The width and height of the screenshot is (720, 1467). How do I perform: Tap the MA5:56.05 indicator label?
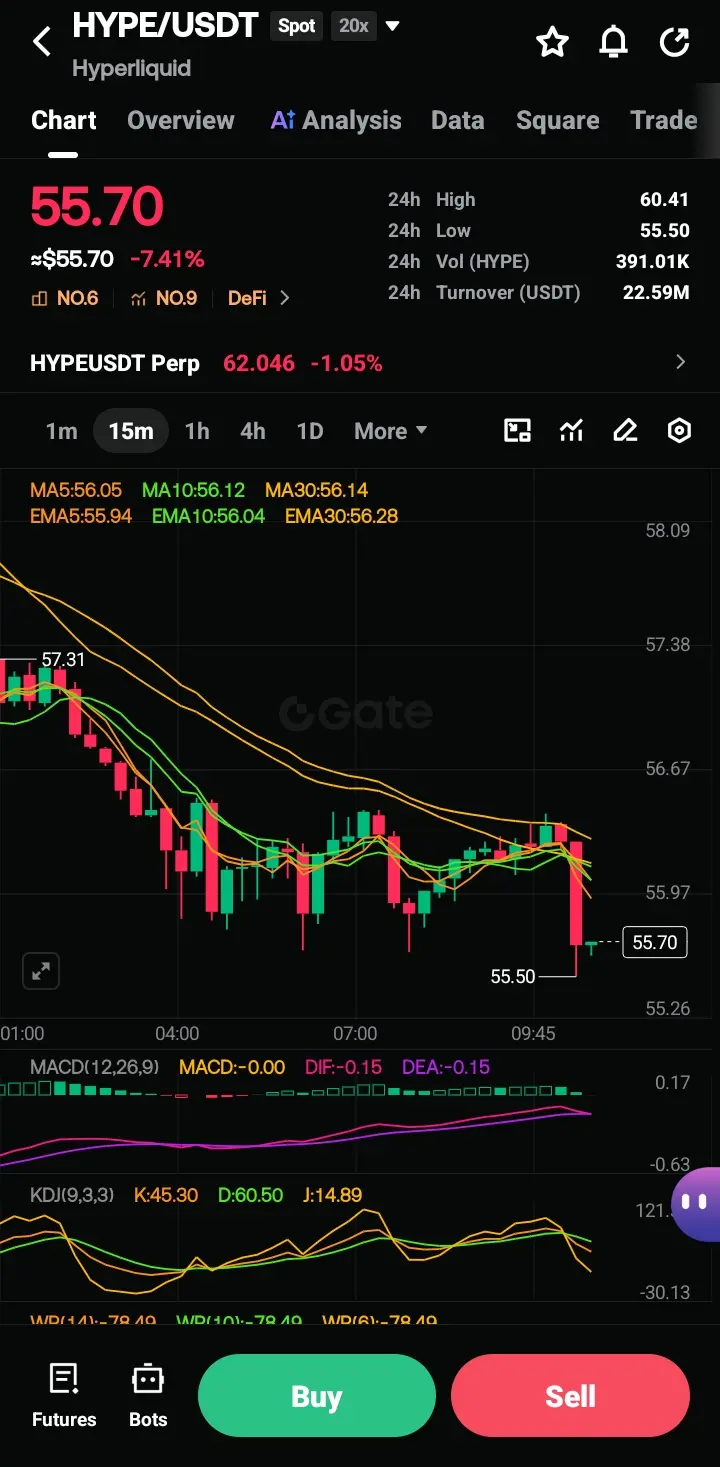coord(76,490)
